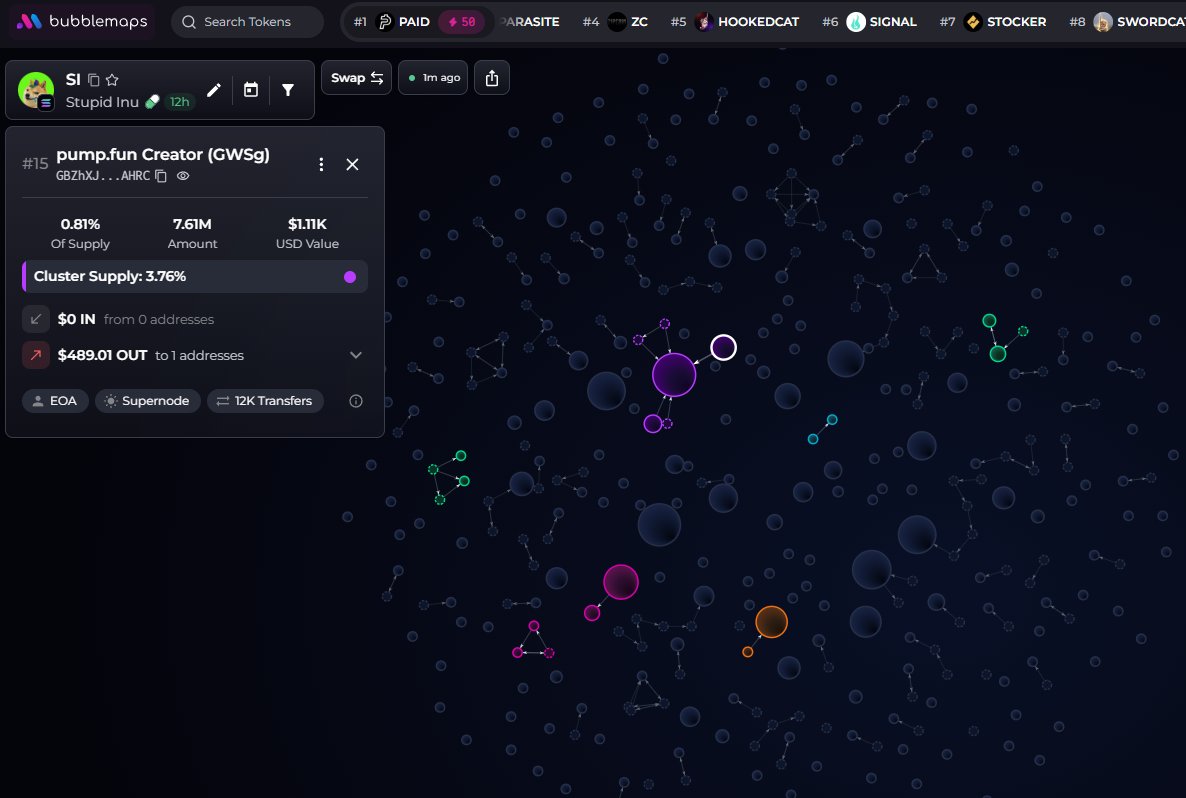Click the Swap button
This screenshot has width=1186, height=798.
point(356,78)
